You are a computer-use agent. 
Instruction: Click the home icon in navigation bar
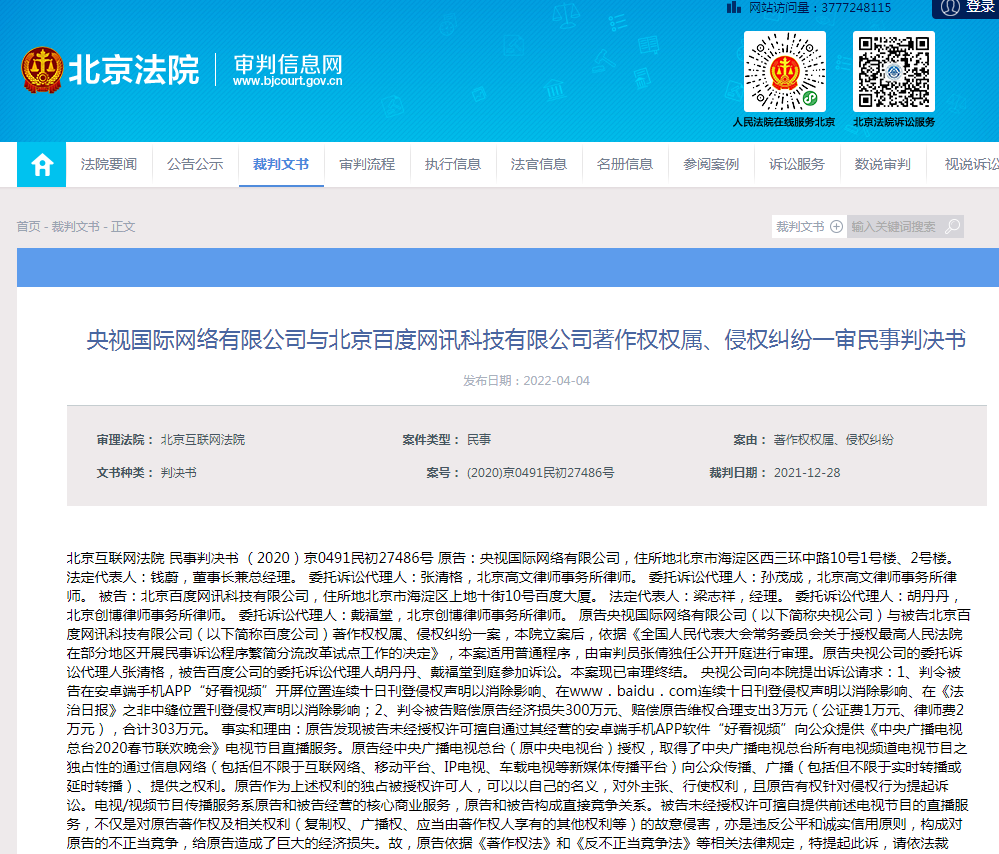pyautogui.click(x=42, y=165)
